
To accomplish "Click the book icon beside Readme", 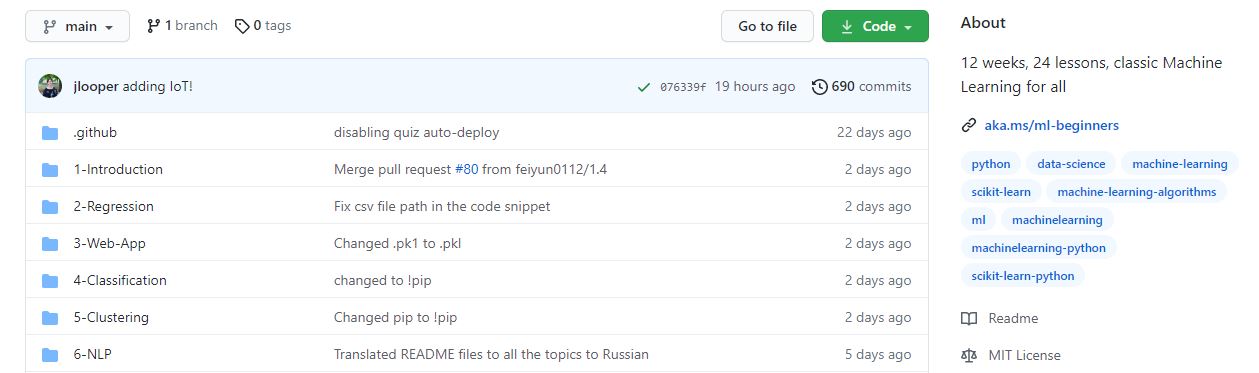I will [x=968, y=319].
